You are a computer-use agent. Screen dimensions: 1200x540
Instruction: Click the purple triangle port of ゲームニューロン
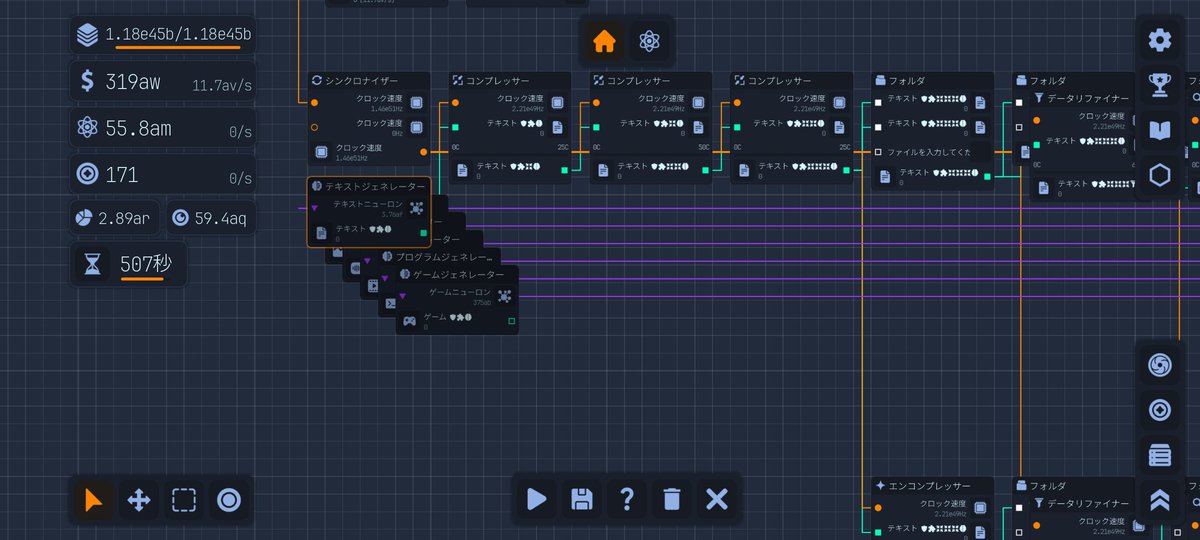(x=402, y=296)
